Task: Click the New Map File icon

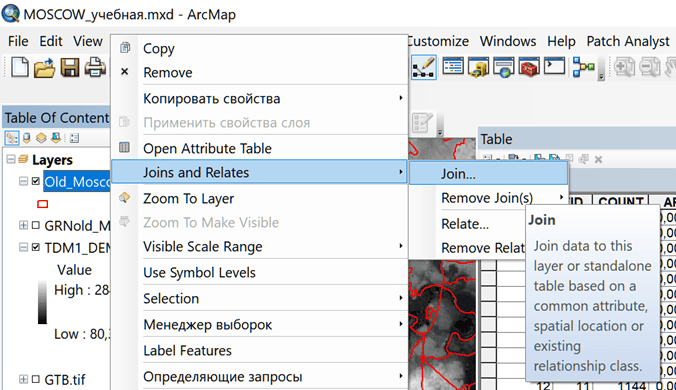Action: [x=19, y=68]
